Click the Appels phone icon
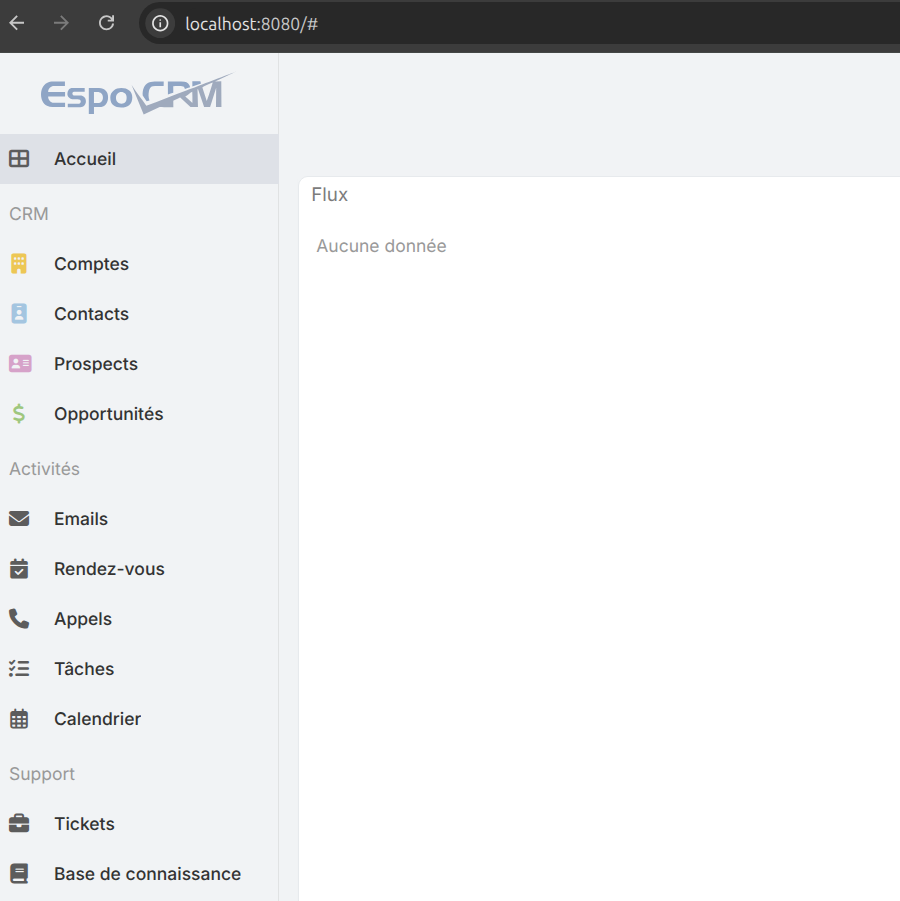The image size is (900, 901). [19, 619]
